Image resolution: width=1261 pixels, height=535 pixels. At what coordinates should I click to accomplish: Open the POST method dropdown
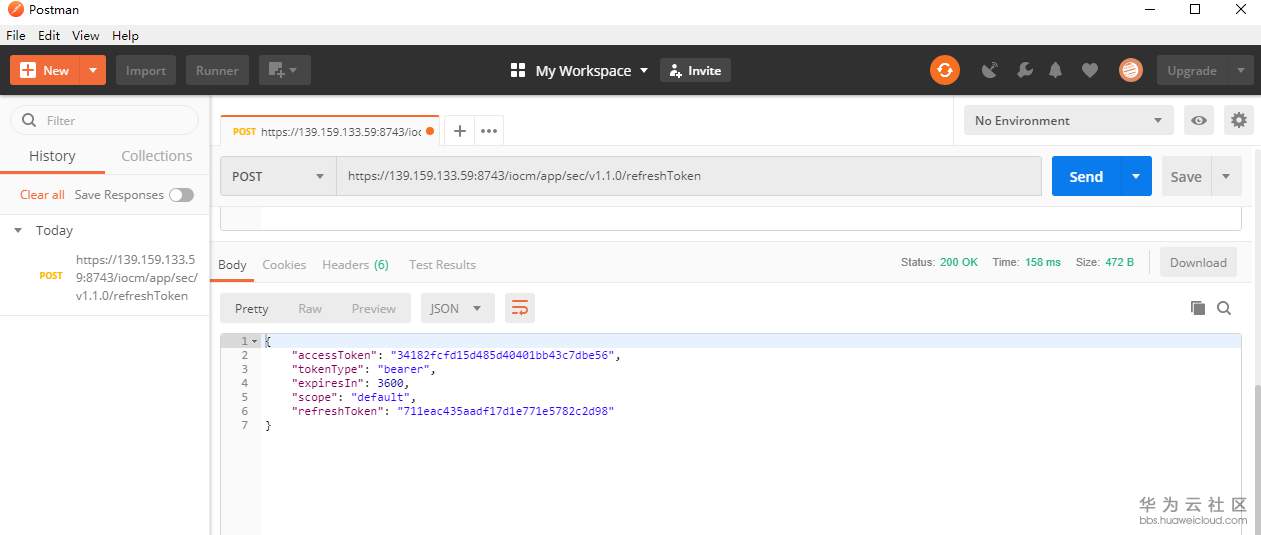pyautogui.click(x=278, y=176)
